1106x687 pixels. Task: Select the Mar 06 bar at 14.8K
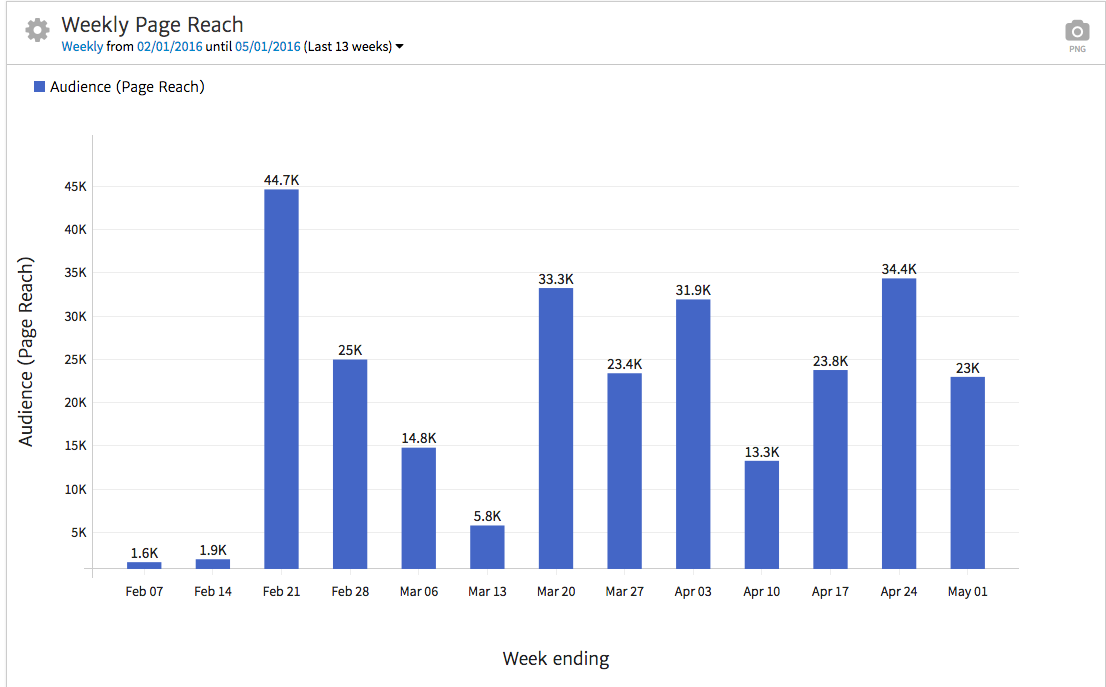419,508
